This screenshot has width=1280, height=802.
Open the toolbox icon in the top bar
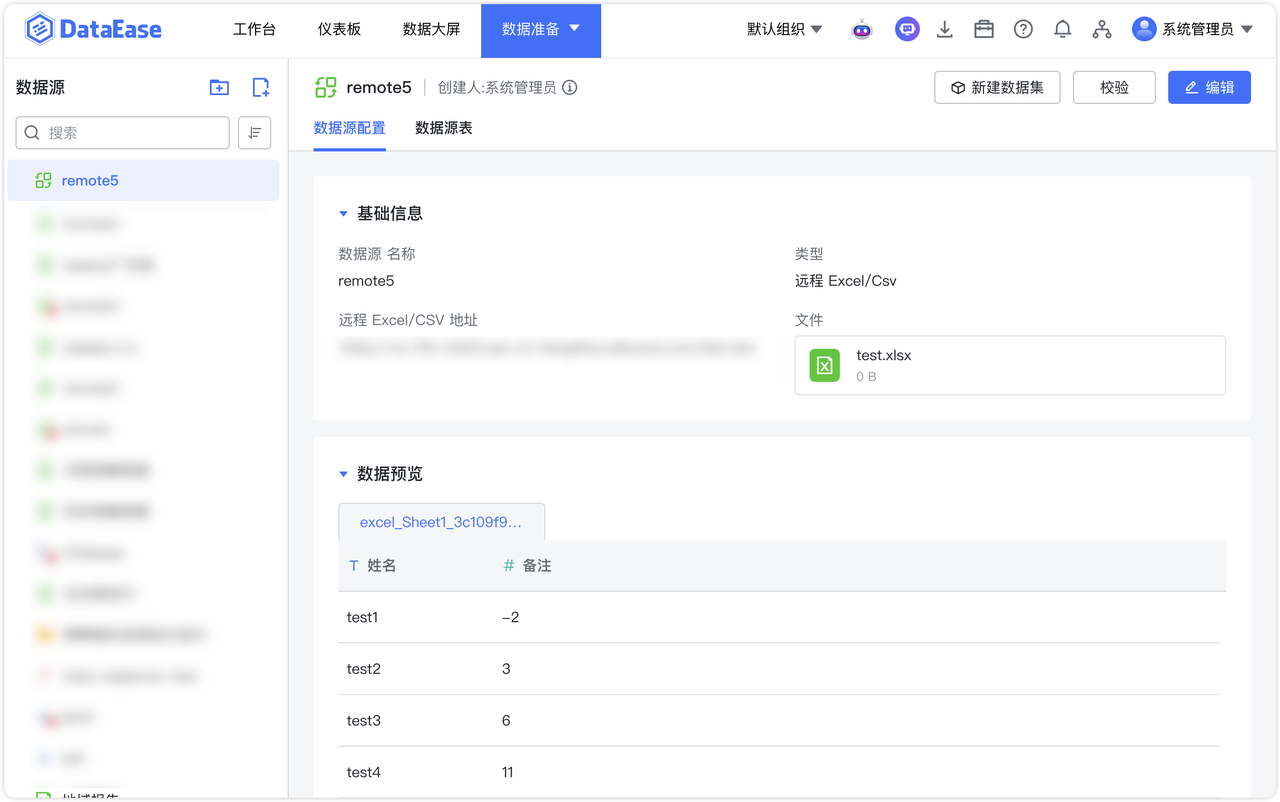coord(983,29)
